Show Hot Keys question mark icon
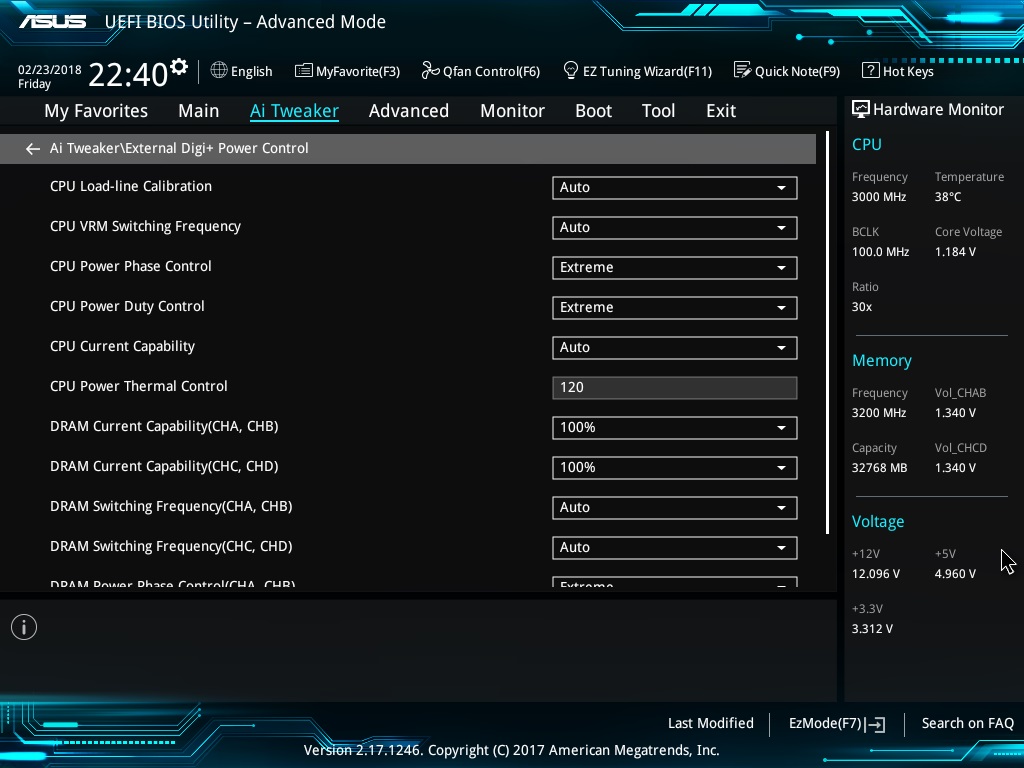 (871, 71)
